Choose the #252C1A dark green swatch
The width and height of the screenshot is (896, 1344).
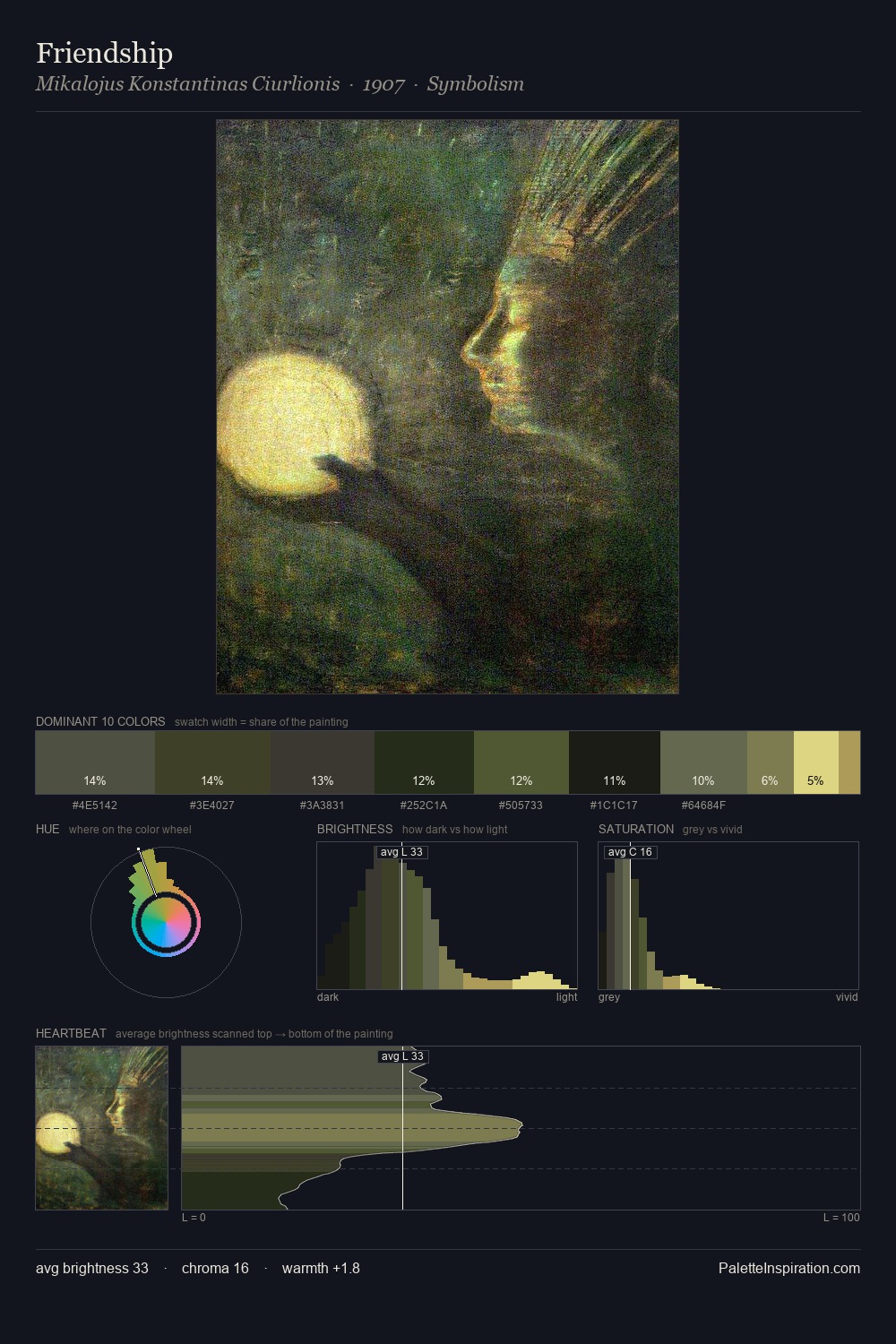point(424,762)
